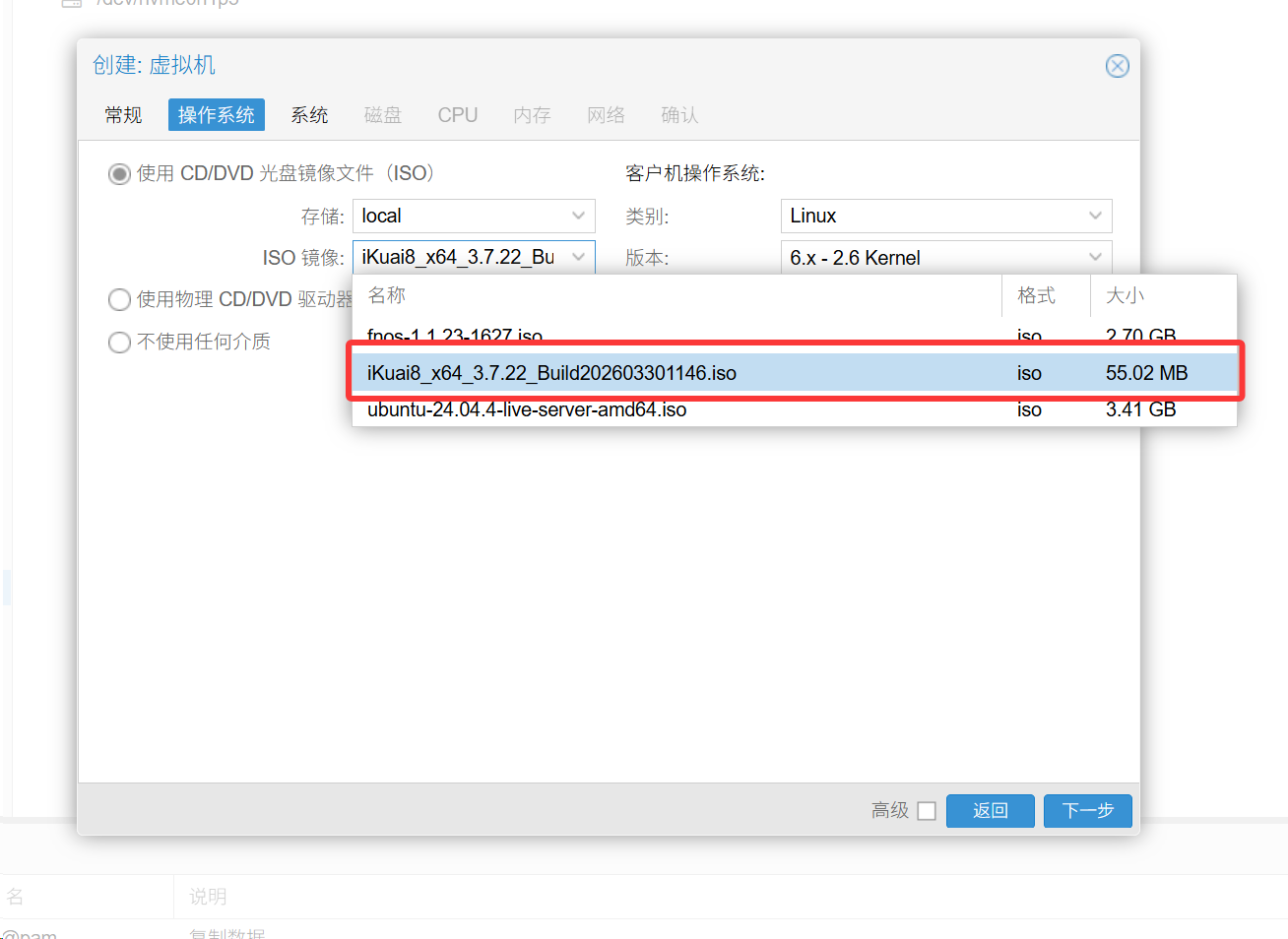1288x939 pixels.
Task: Enable the 高级 checkbox
Action: coord(926,811)
